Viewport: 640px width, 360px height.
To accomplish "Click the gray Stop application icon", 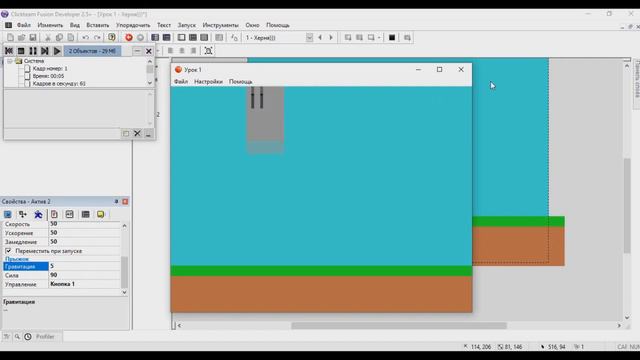I will (140, 38).
